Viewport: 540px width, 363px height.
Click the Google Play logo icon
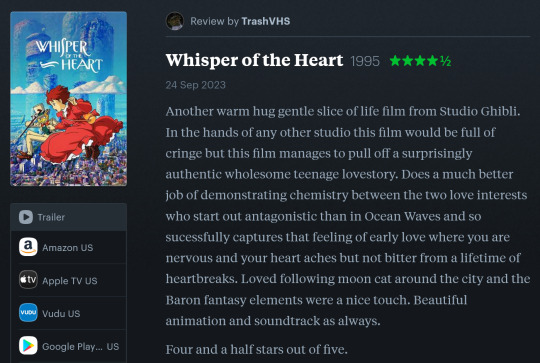point(28,345)
